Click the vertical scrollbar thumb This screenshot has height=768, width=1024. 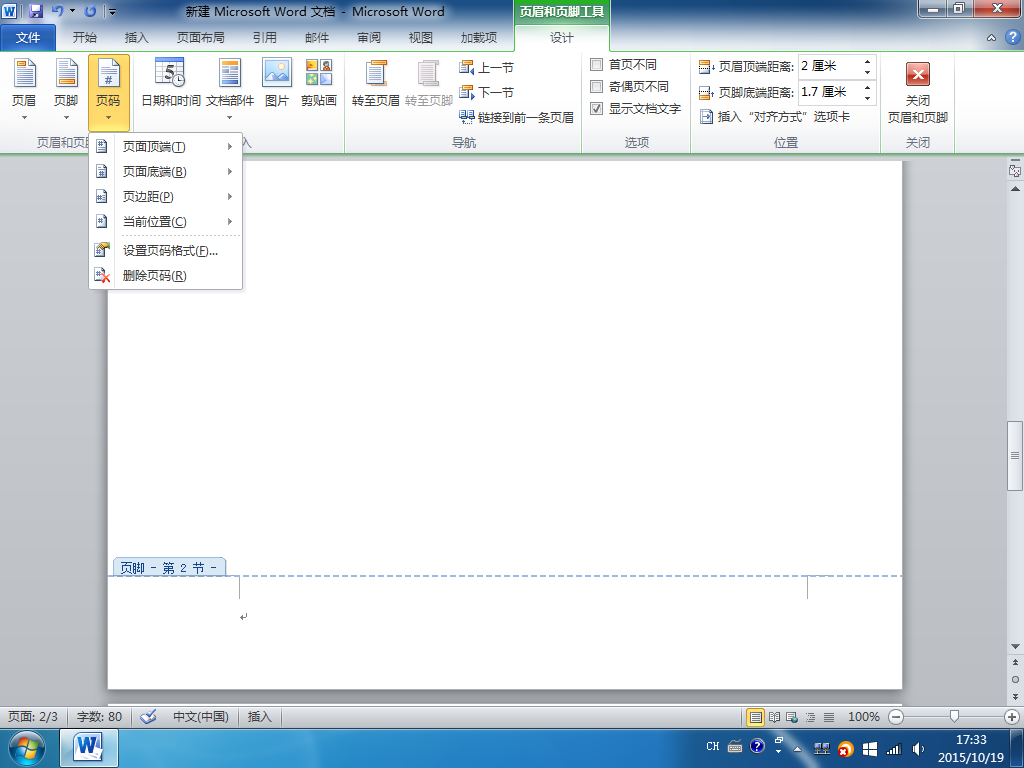[x=1015, y=455]
